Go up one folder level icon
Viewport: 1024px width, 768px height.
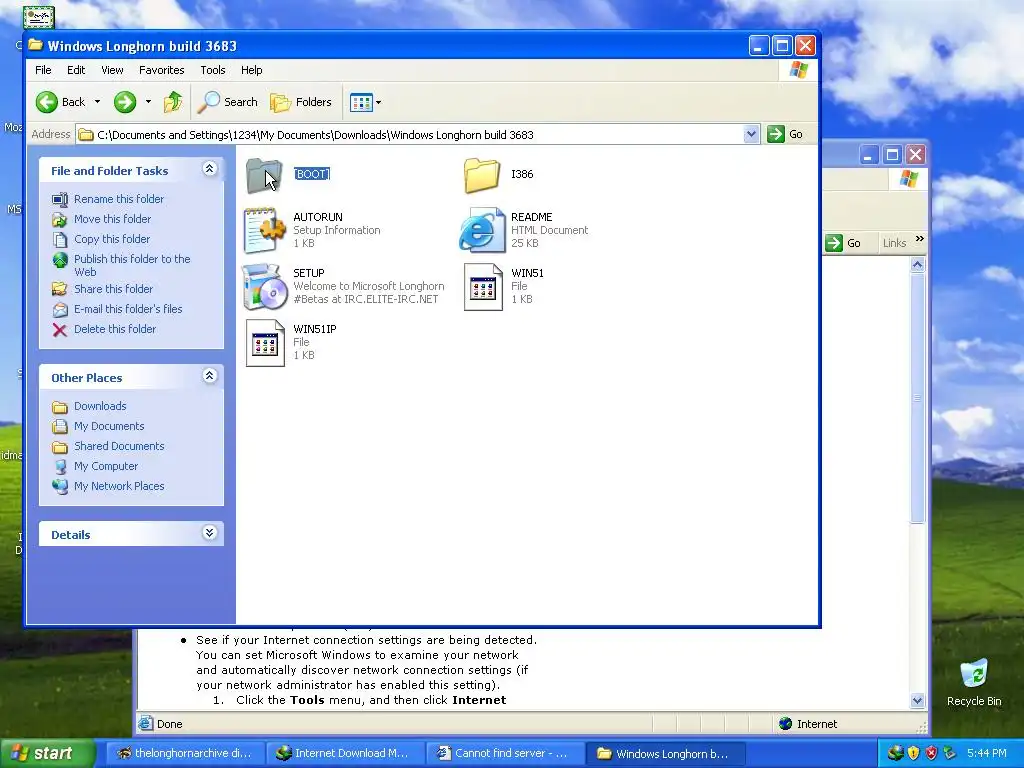point(173,102)
